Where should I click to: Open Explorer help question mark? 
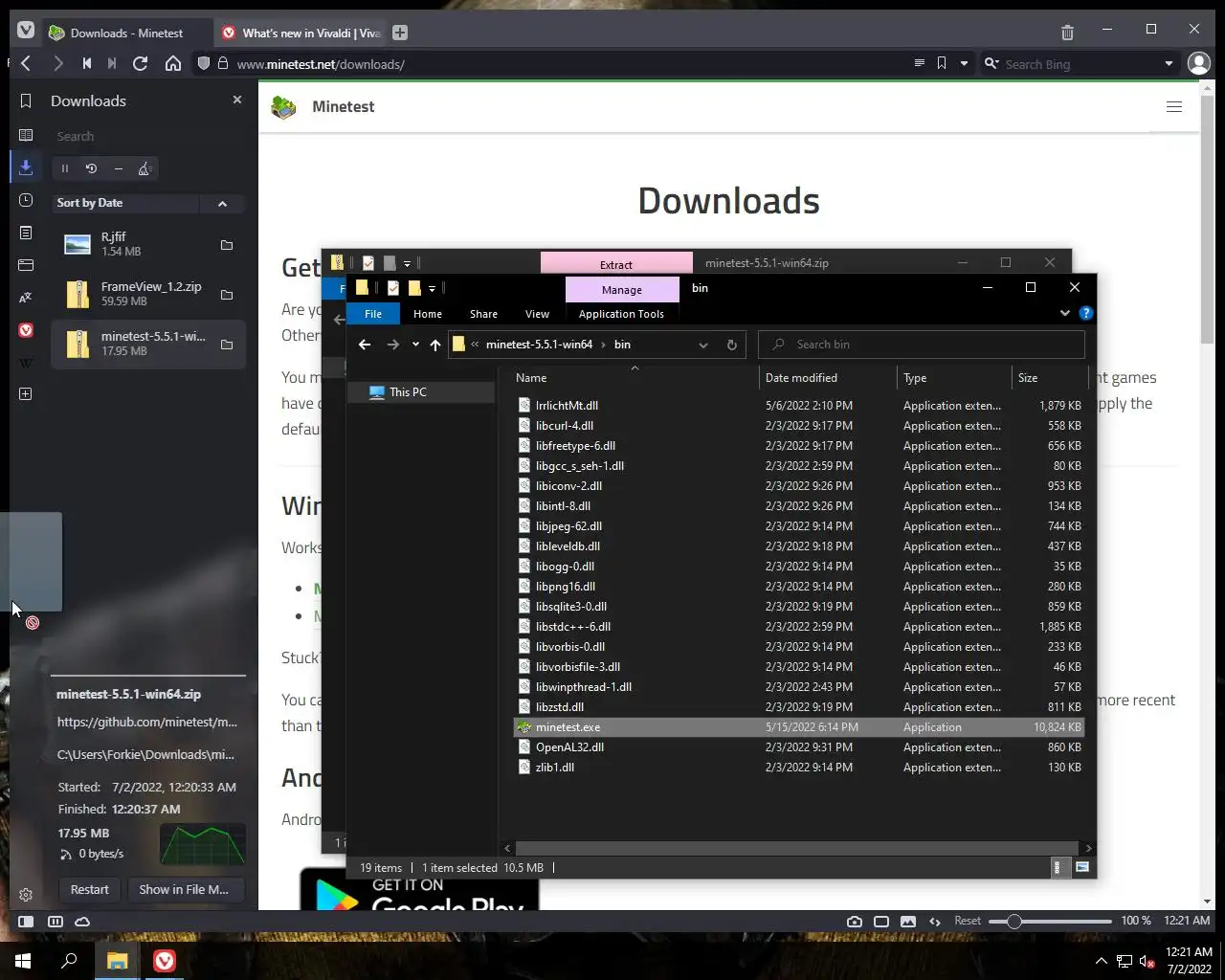pyautogui.click(x=1085, y=313)
